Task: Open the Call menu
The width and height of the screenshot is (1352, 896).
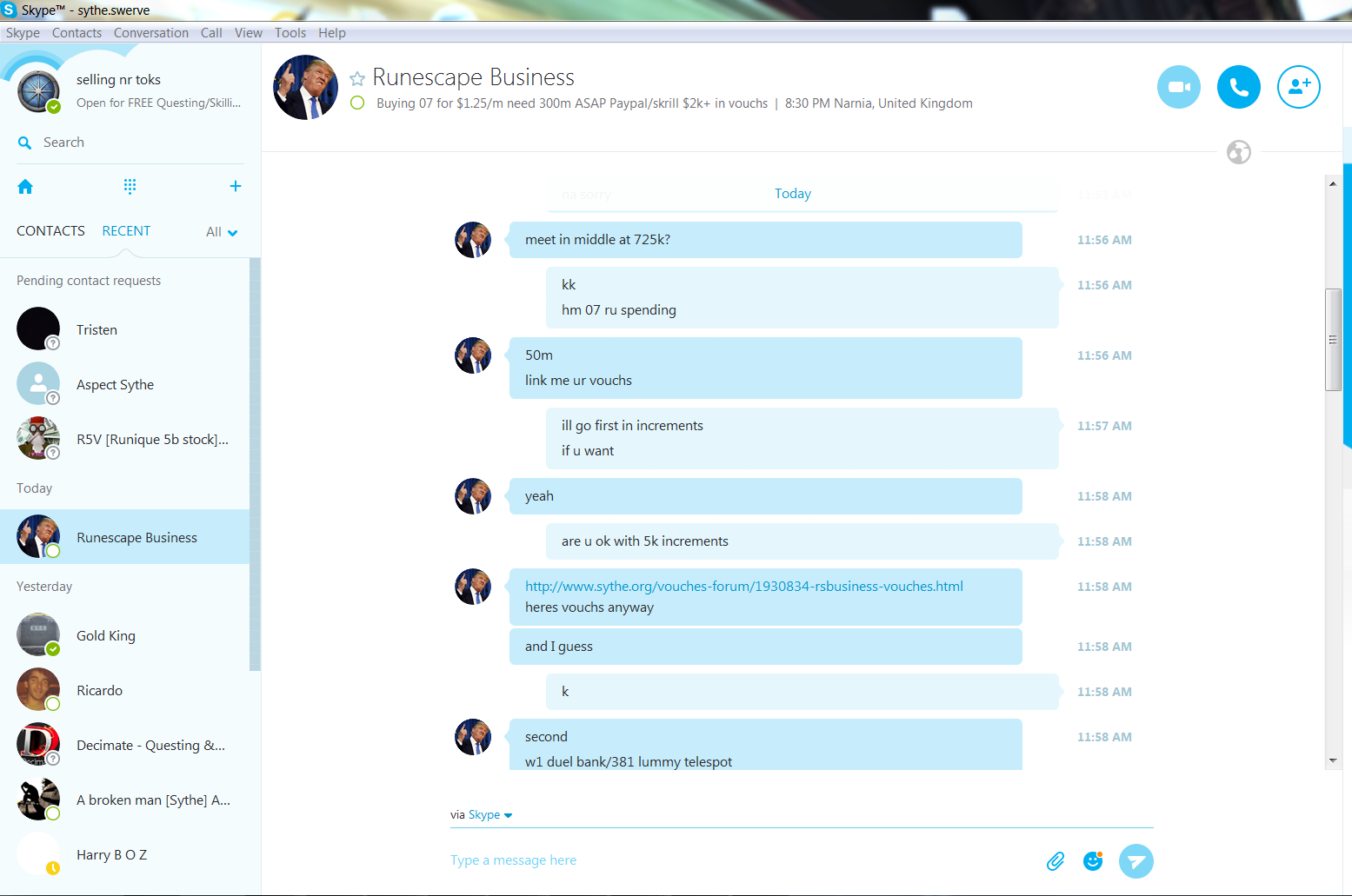Action: click(211, 33)
